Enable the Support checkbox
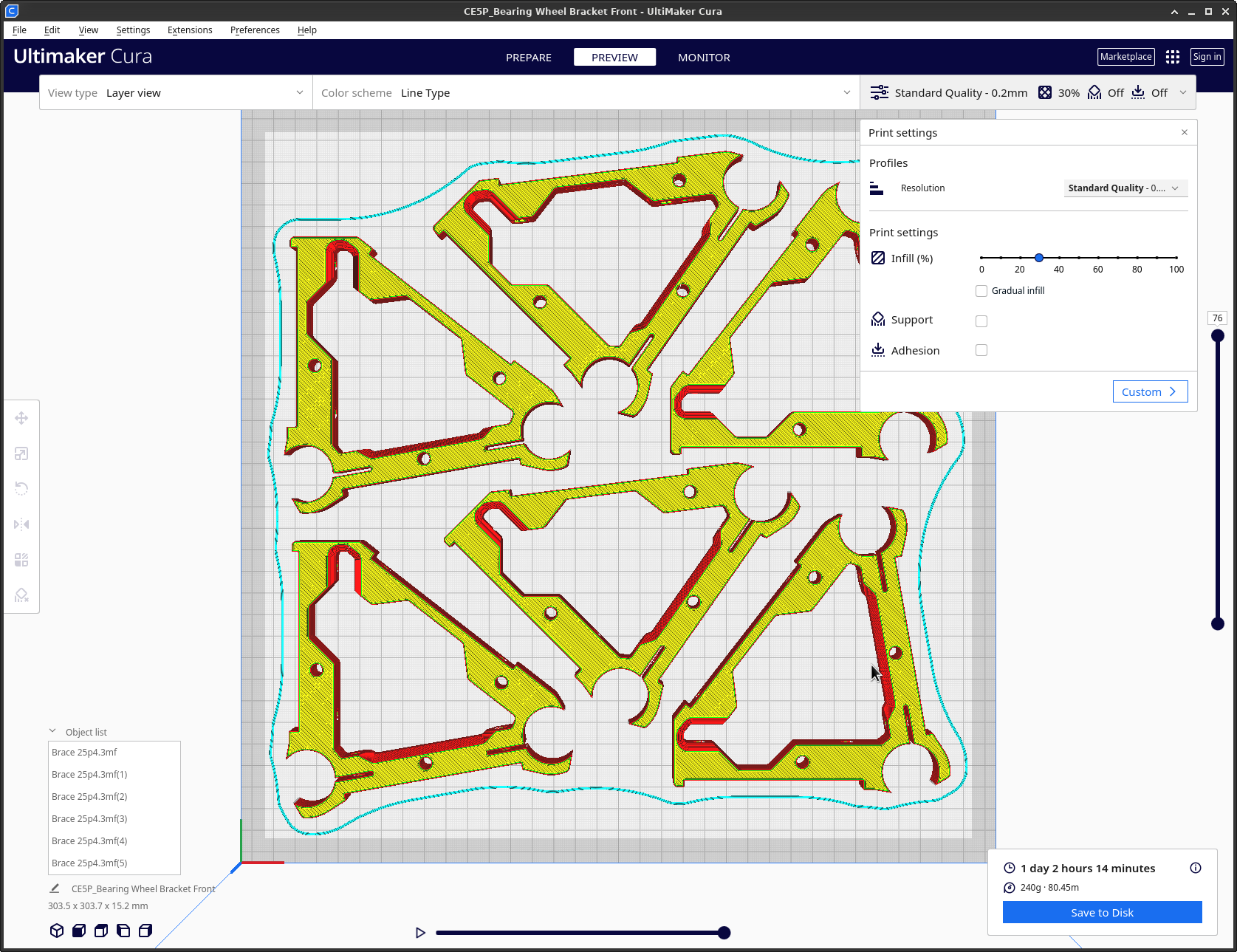The height and width of the screenshot is (952, 1237). coord(981,321)
